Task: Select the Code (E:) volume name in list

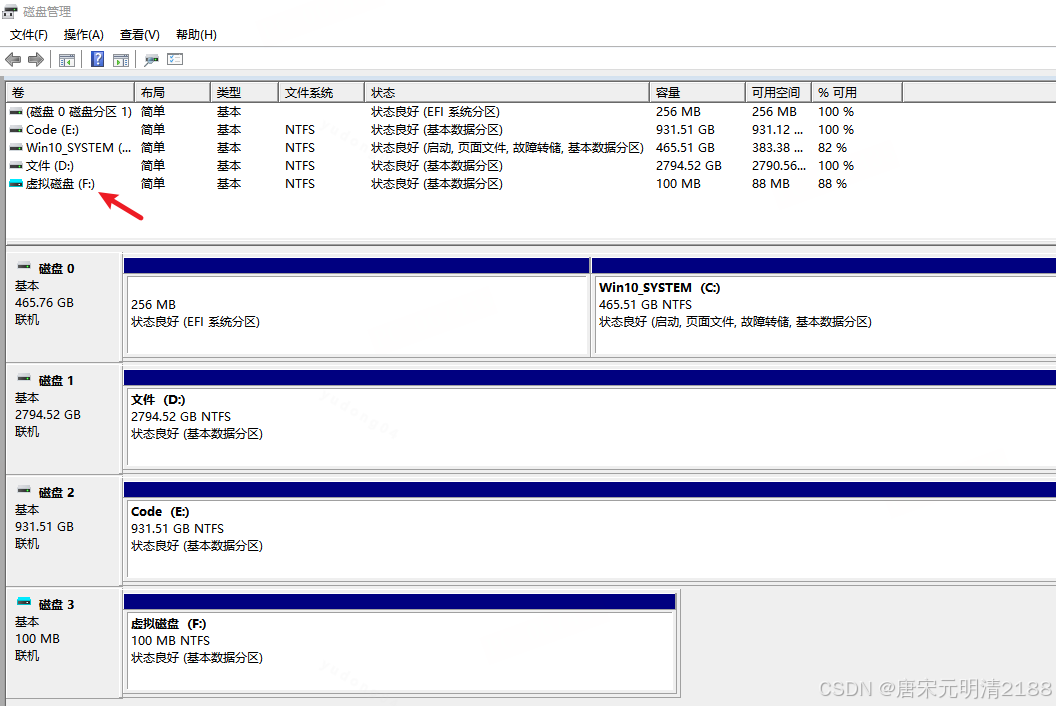Action: tap(52, 130)
